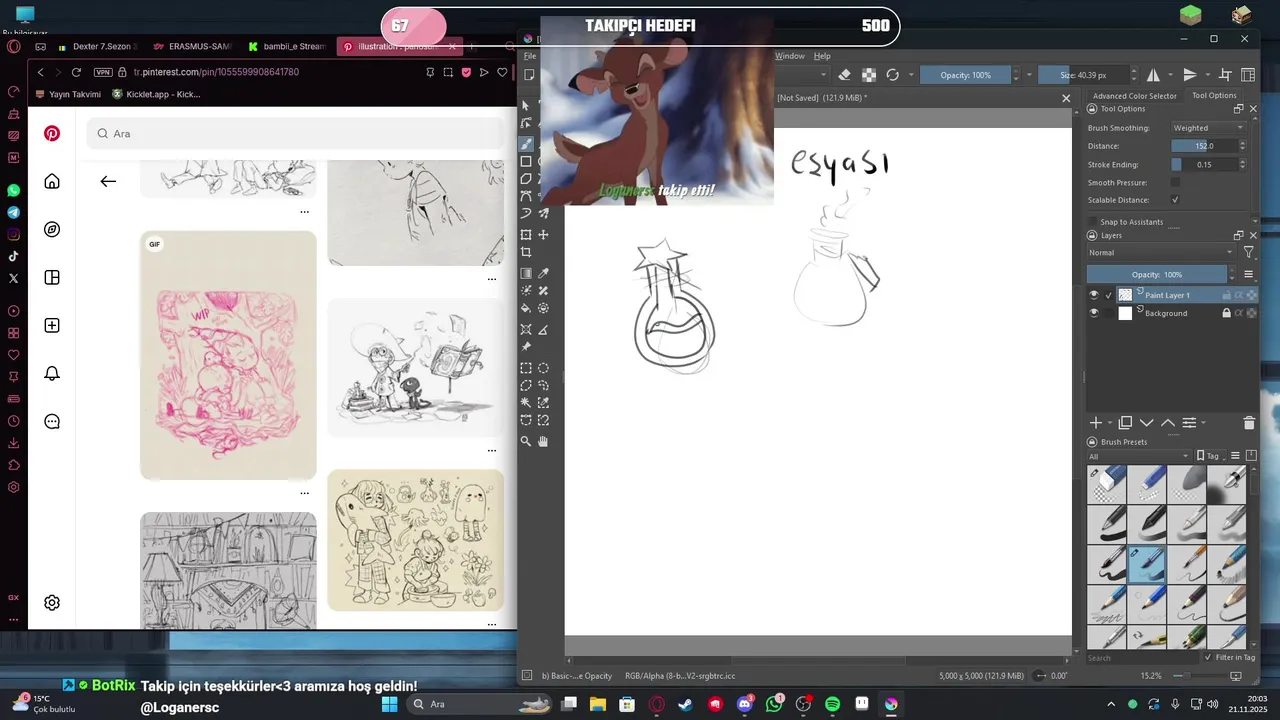Viewport: 1280px width, 720px height.
Task: Click the Pinterest back arrow
Action: [x=108, y=181]
